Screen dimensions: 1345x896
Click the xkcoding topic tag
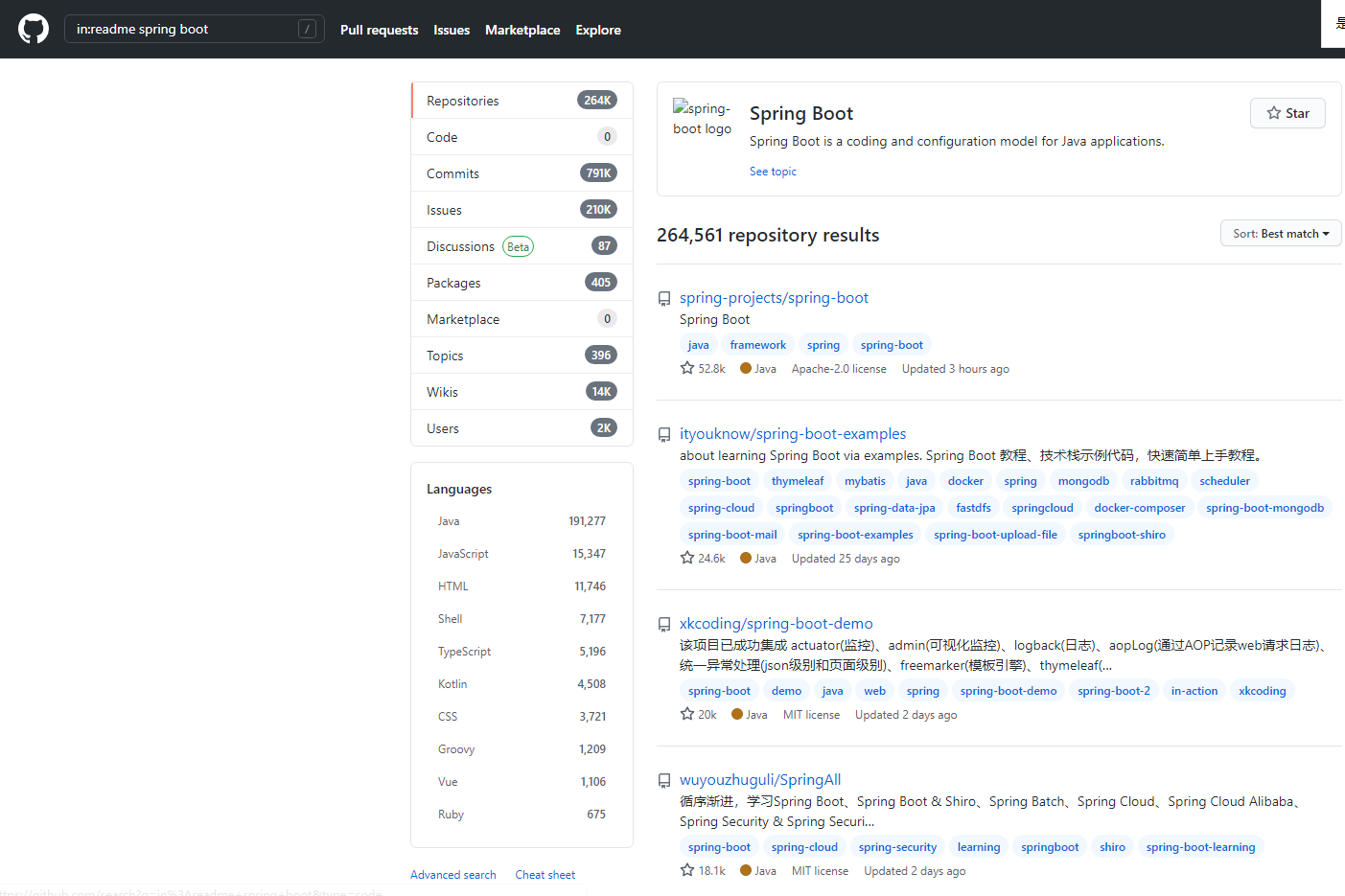click(x=1262, y=691)
